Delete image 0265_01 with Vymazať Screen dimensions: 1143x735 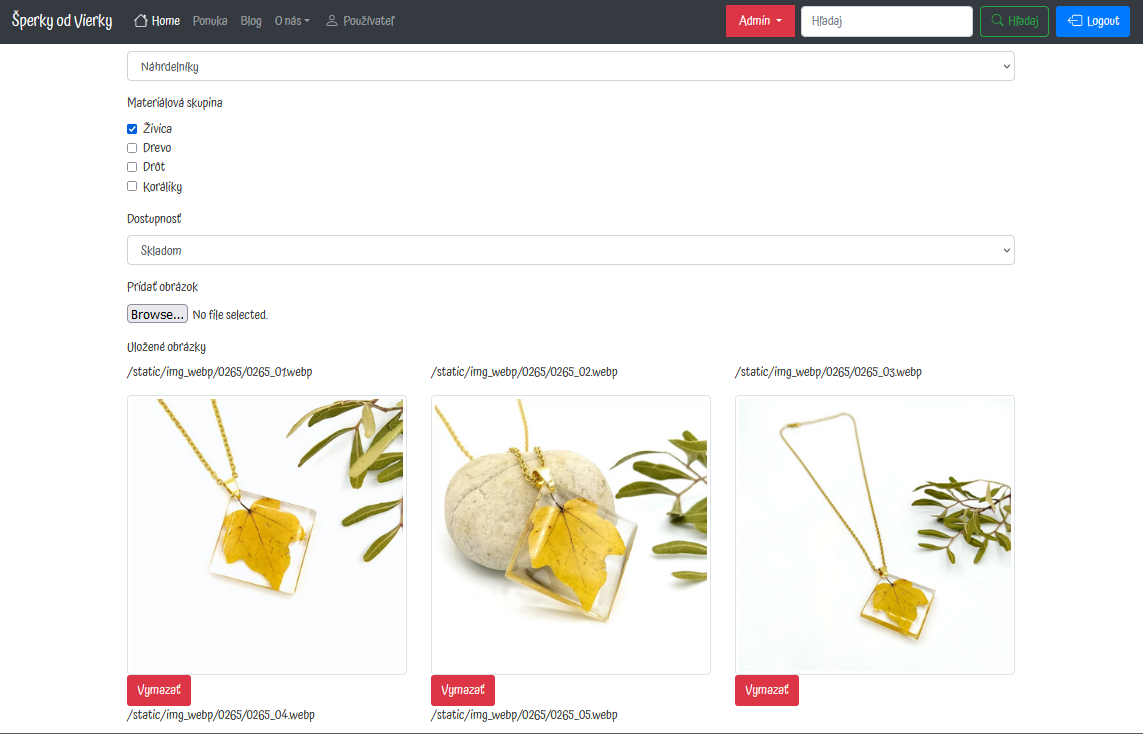[x=159, y=691]
